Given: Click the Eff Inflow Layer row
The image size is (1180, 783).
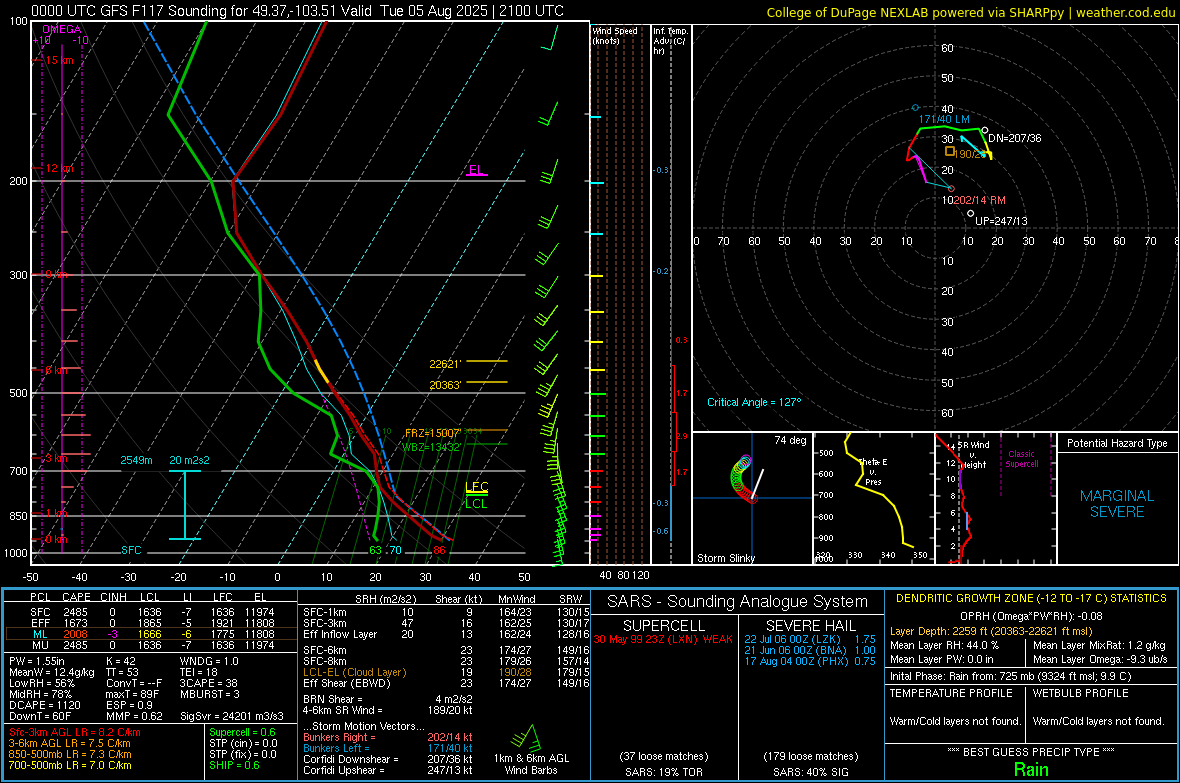Looking at the screenshot, I should 446,634.
